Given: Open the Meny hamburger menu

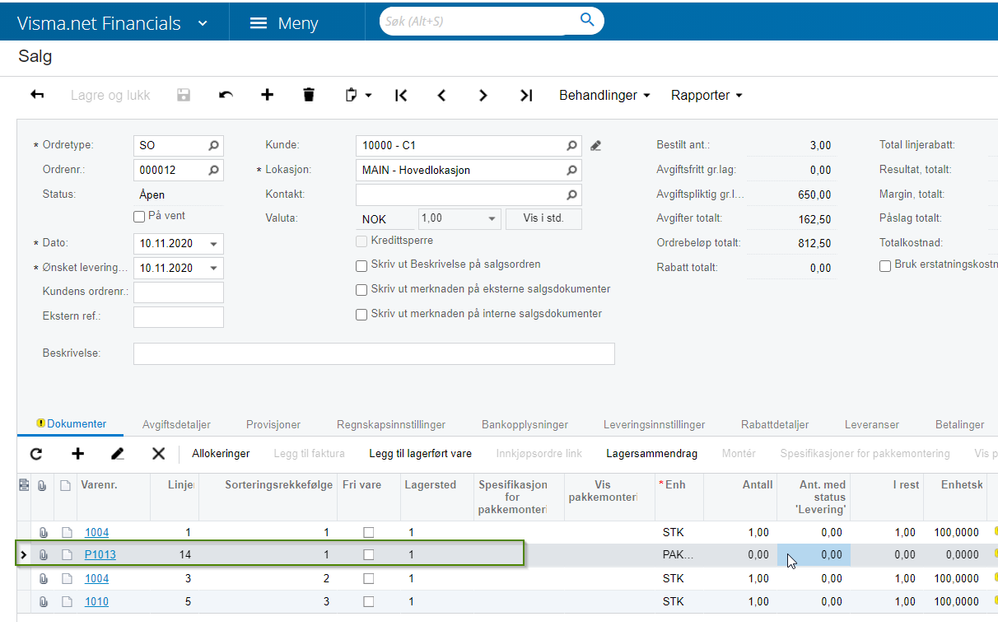Looking at the screenshot, I should 284,23.
